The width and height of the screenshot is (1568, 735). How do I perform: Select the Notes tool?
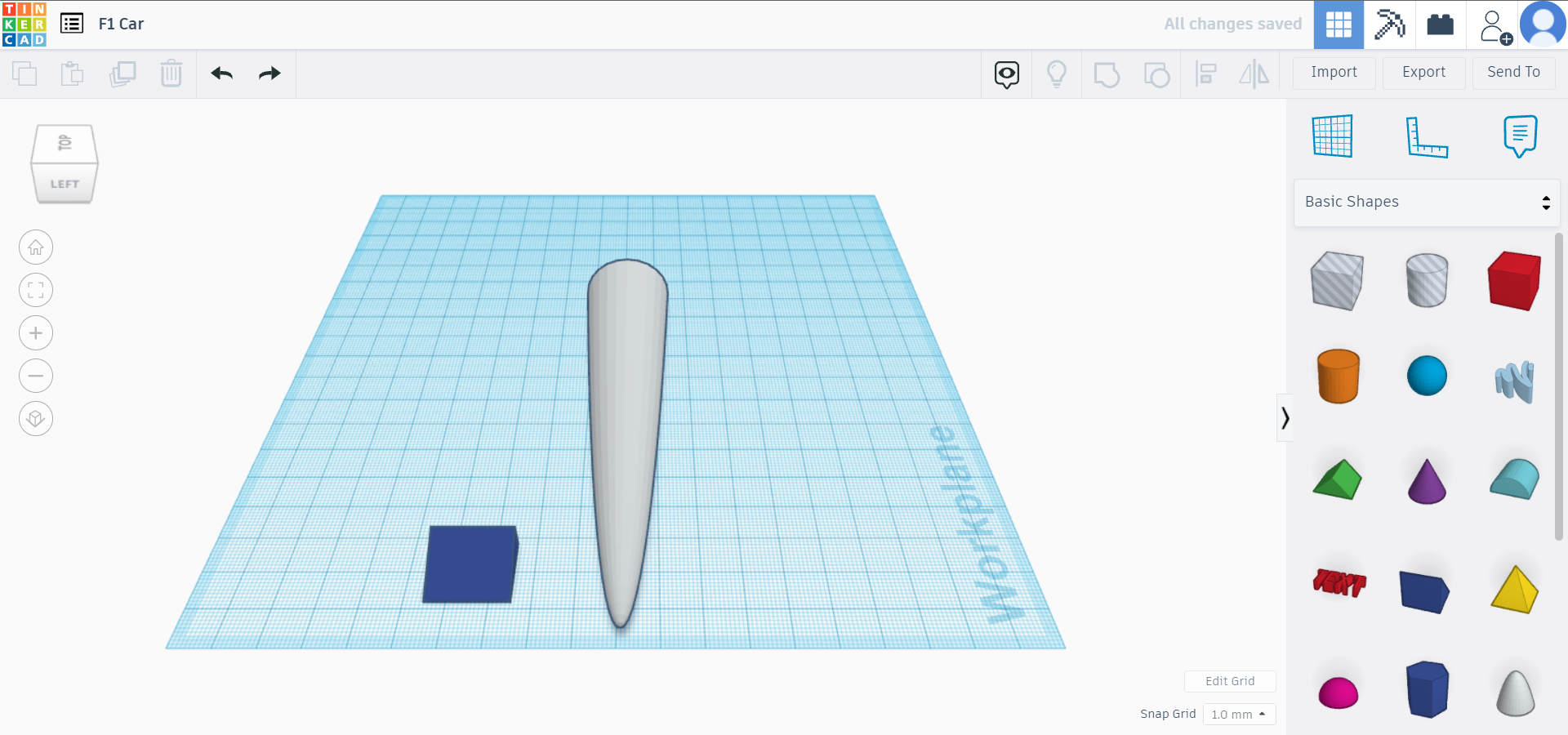[x=1520, y=136]
